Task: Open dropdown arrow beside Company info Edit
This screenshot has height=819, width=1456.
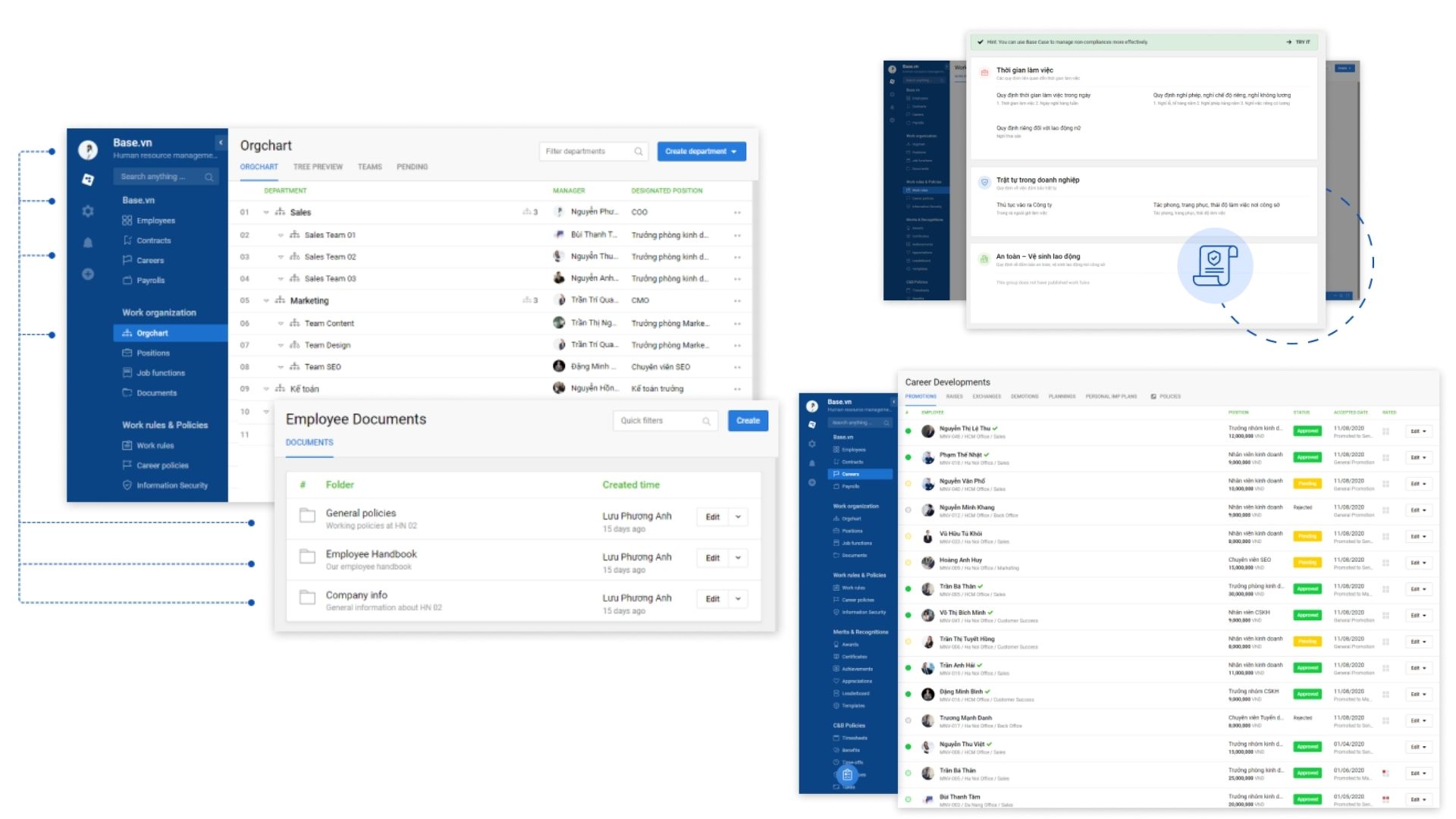Action: [x=738, y=599]
